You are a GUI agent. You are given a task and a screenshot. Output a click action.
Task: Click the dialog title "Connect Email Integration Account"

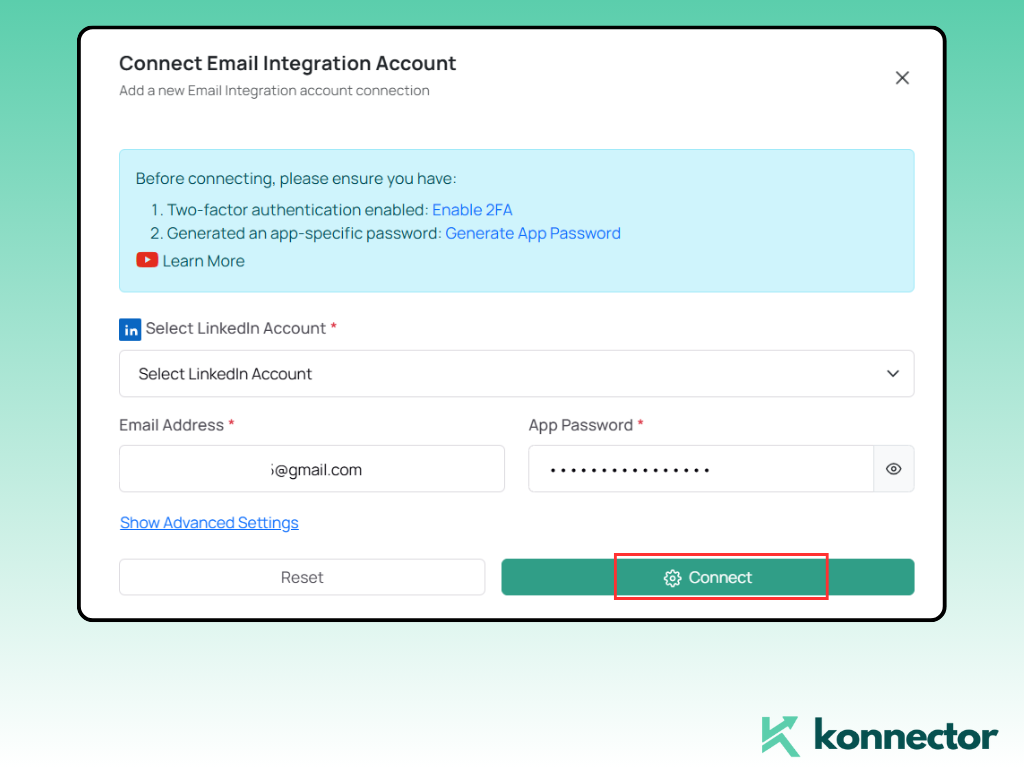click(x=287, y=63)
